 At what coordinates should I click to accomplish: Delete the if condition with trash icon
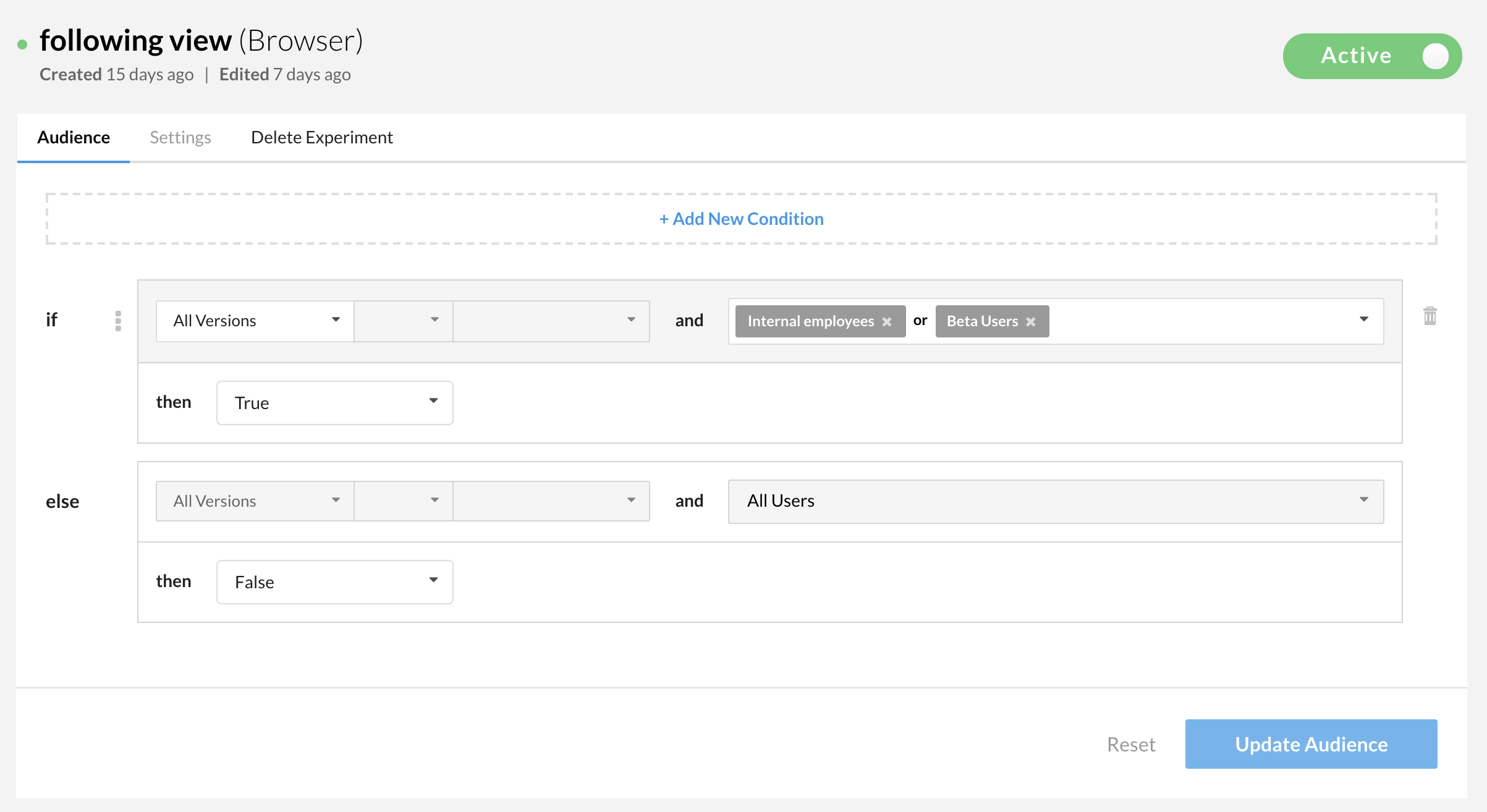1430,316
